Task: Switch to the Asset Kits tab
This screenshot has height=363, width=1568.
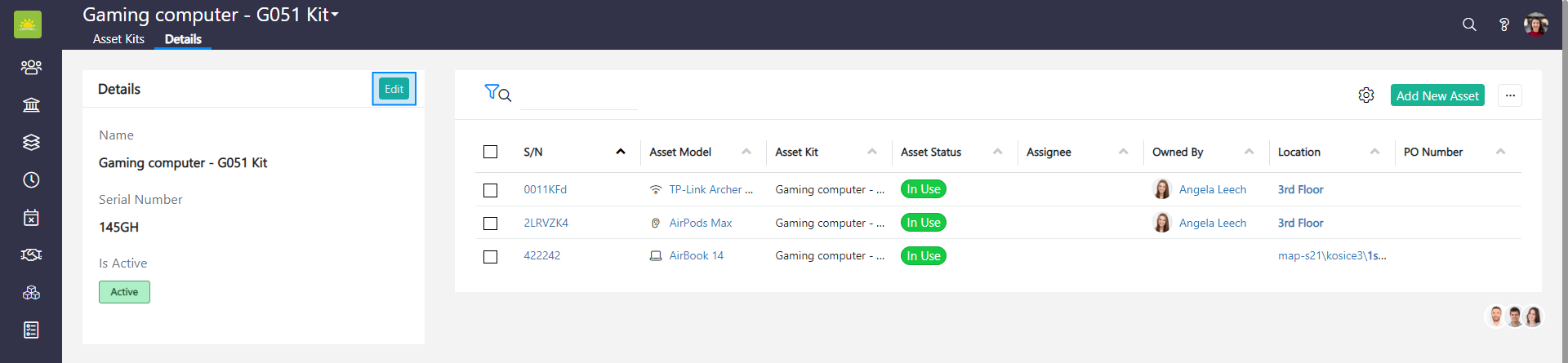Action: 118,39
